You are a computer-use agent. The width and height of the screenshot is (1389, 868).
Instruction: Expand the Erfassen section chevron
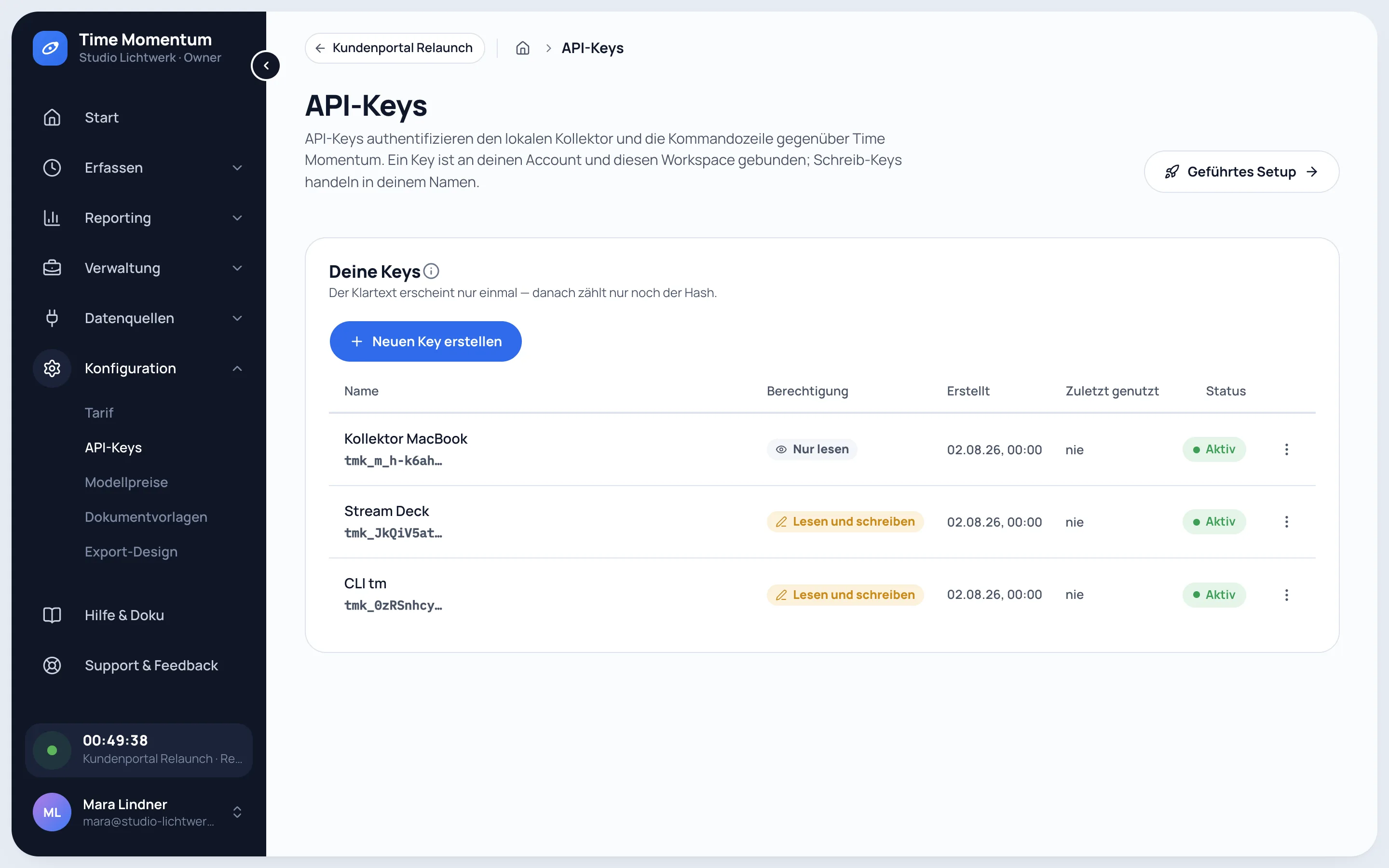(x=237, y=168)
